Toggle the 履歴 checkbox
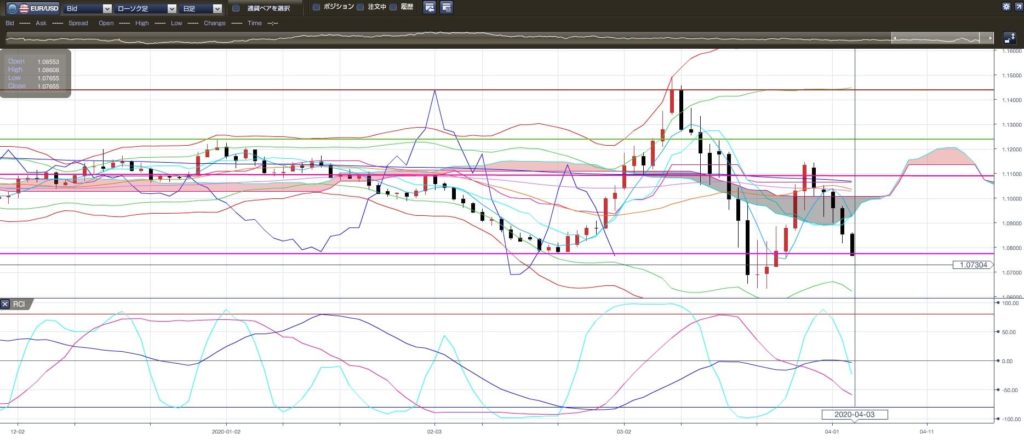Screen dimensions: 1024x447 [393, 7]
